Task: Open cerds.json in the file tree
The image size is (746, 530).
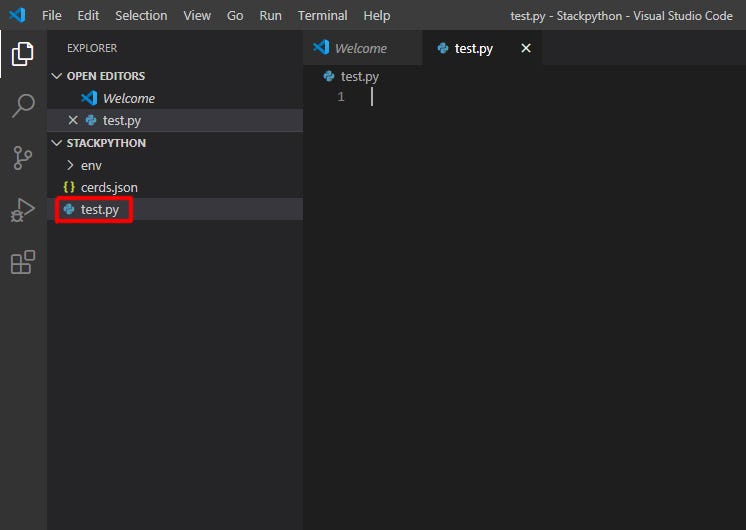Action: (x=175, y=187)
